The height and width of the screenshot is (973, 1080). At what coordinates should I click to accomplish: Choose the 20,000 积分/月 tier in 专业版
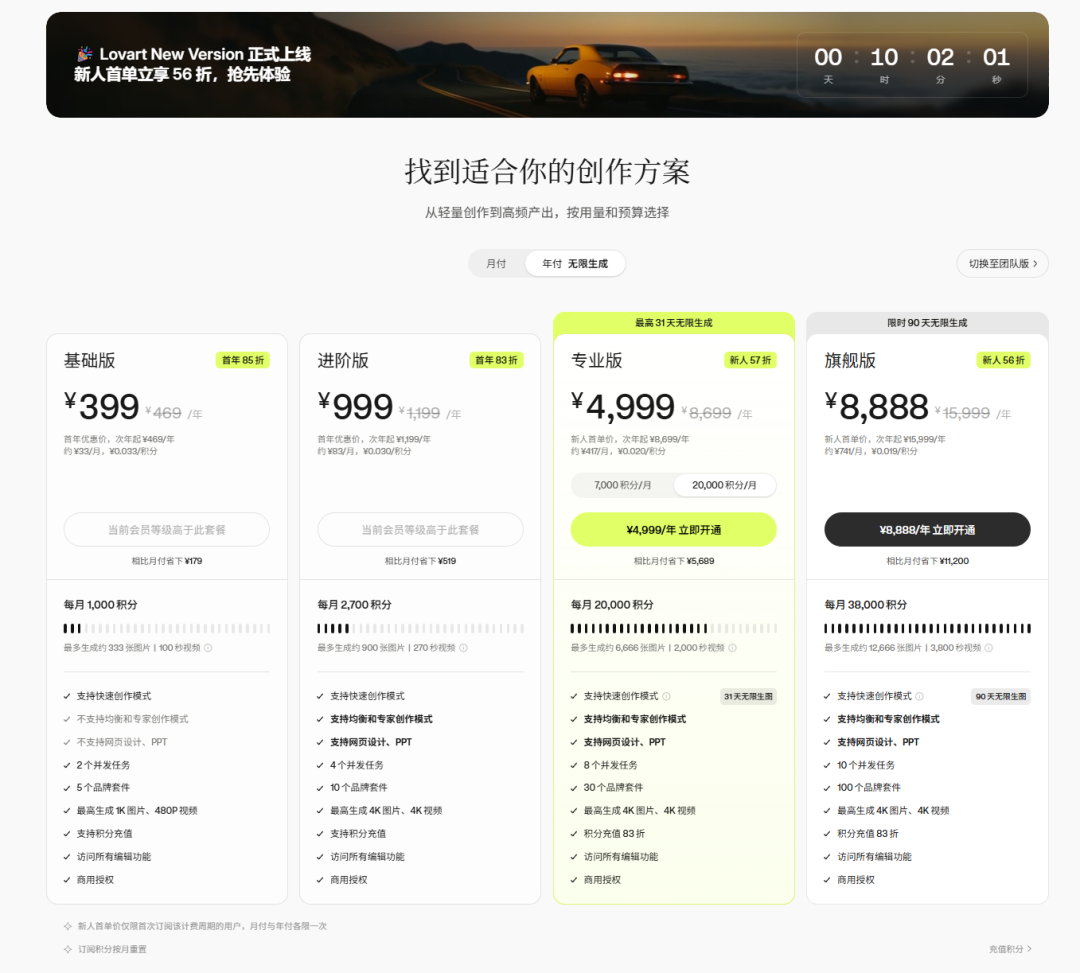724,485
